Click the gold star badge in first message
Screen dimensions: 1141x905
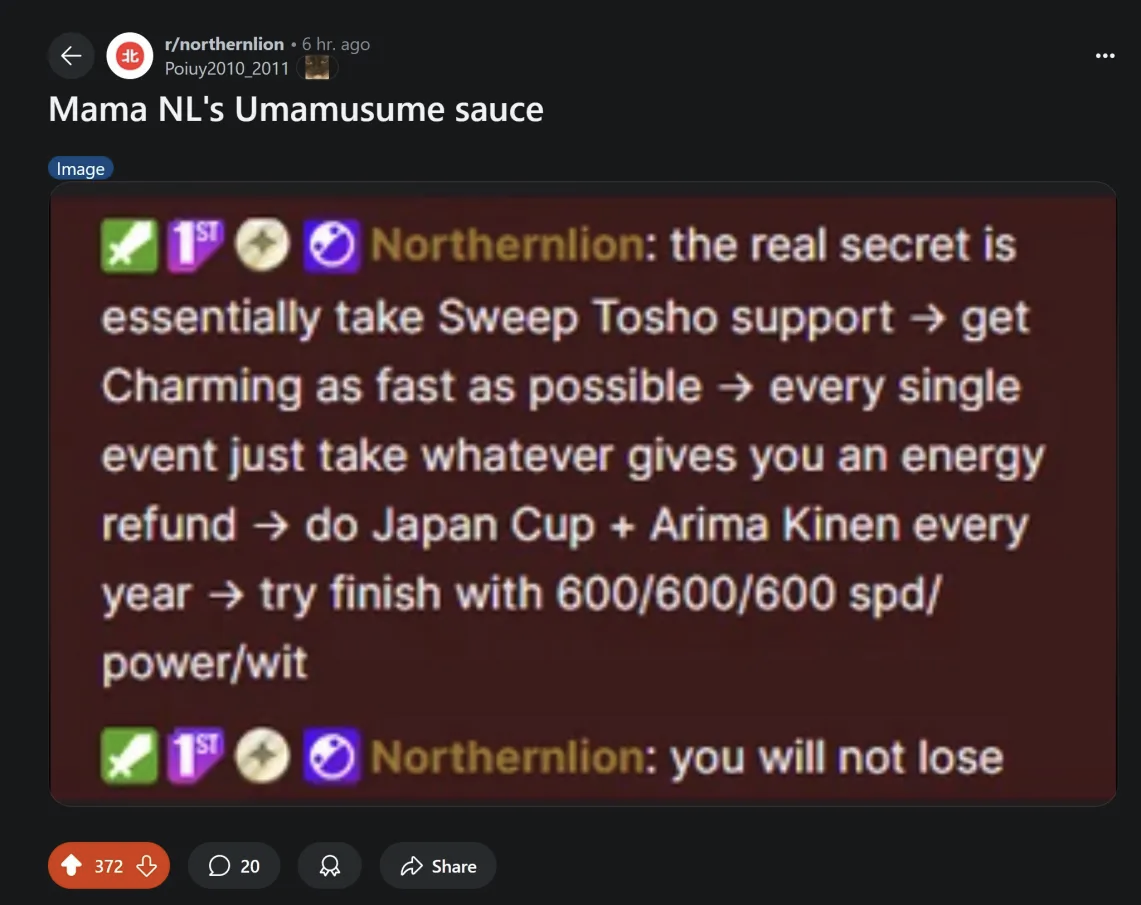tap(262, 244)
